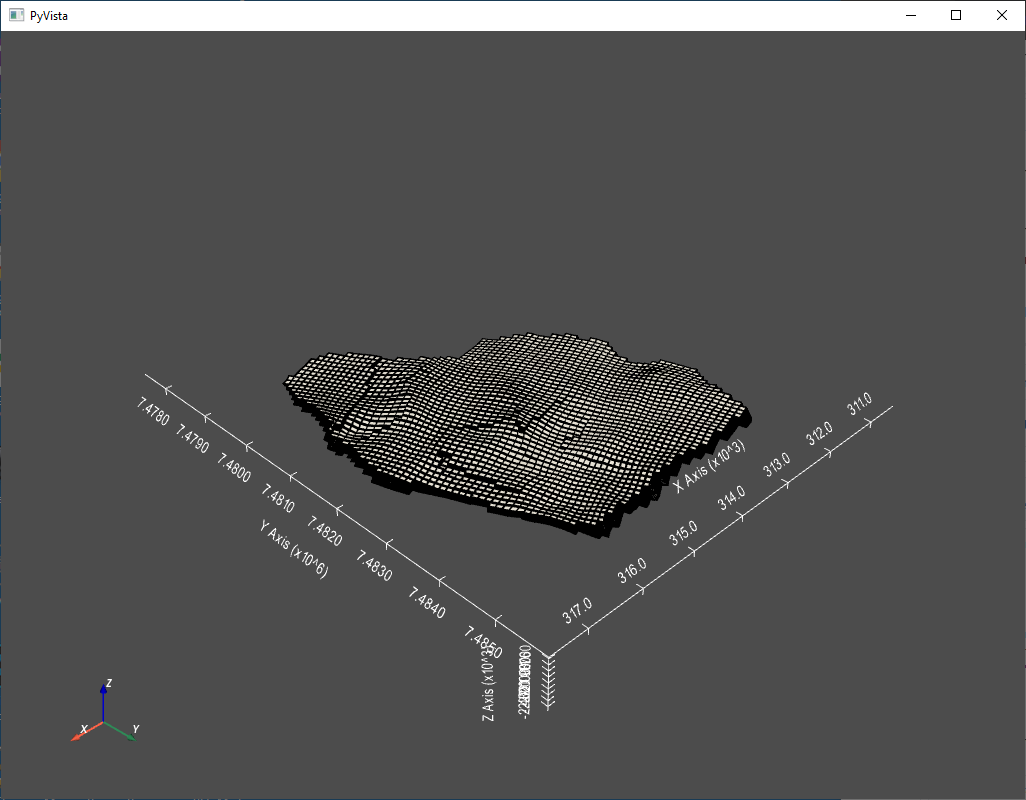
Task: Click the center of the terrain mesh
Action: pyautogui.click(x=510, y=430)
